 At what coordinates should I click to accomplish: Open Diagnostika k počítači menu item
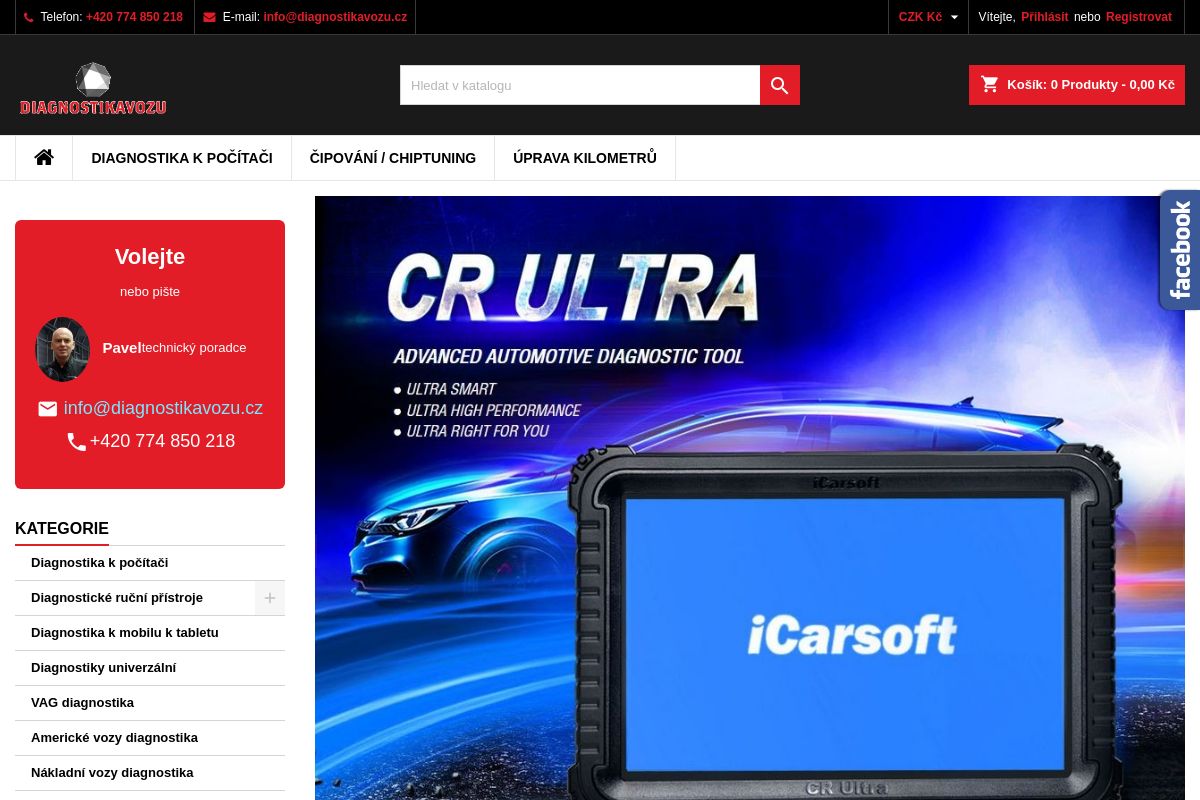pyautogui.click(x=182, y=158)
